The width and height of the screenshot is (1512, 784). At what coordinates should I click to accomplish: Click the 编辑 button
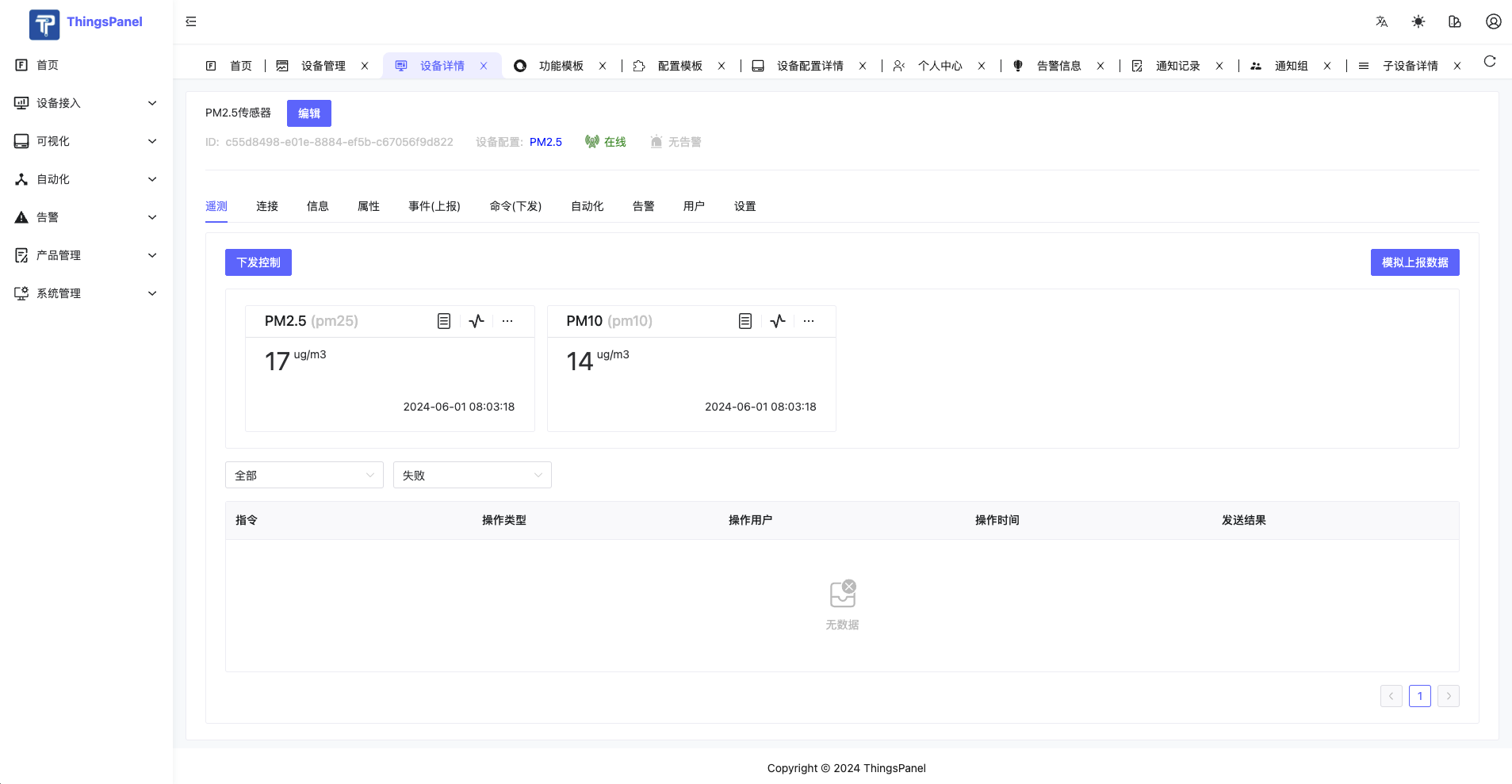click(309, 113)
